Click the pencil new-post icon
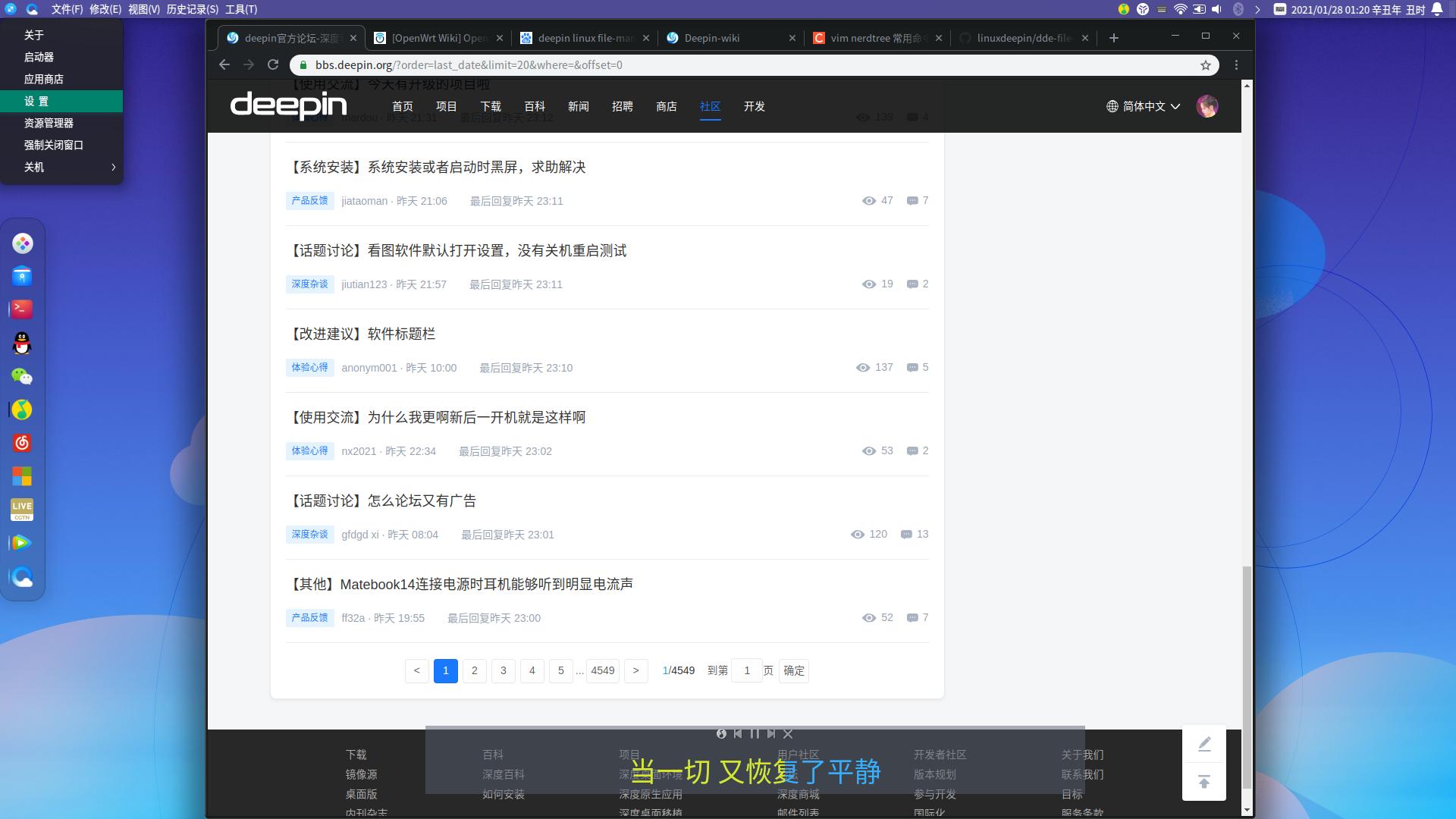Image resolution: width=1456 pixels, height=819 pixels. 1204,744
